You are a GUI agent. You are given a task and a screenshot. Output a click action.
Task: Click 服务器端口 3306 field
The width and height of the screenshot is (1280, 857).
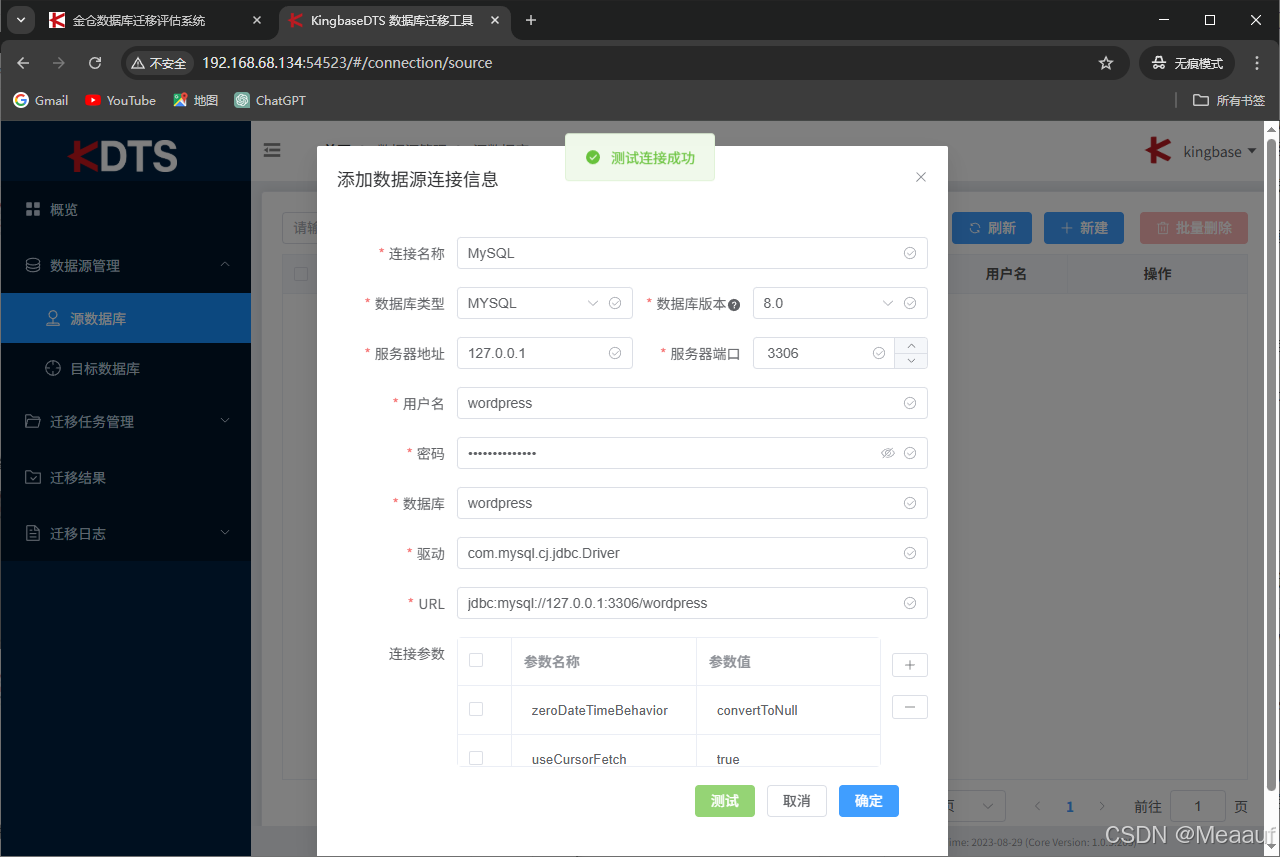point(823,353)
